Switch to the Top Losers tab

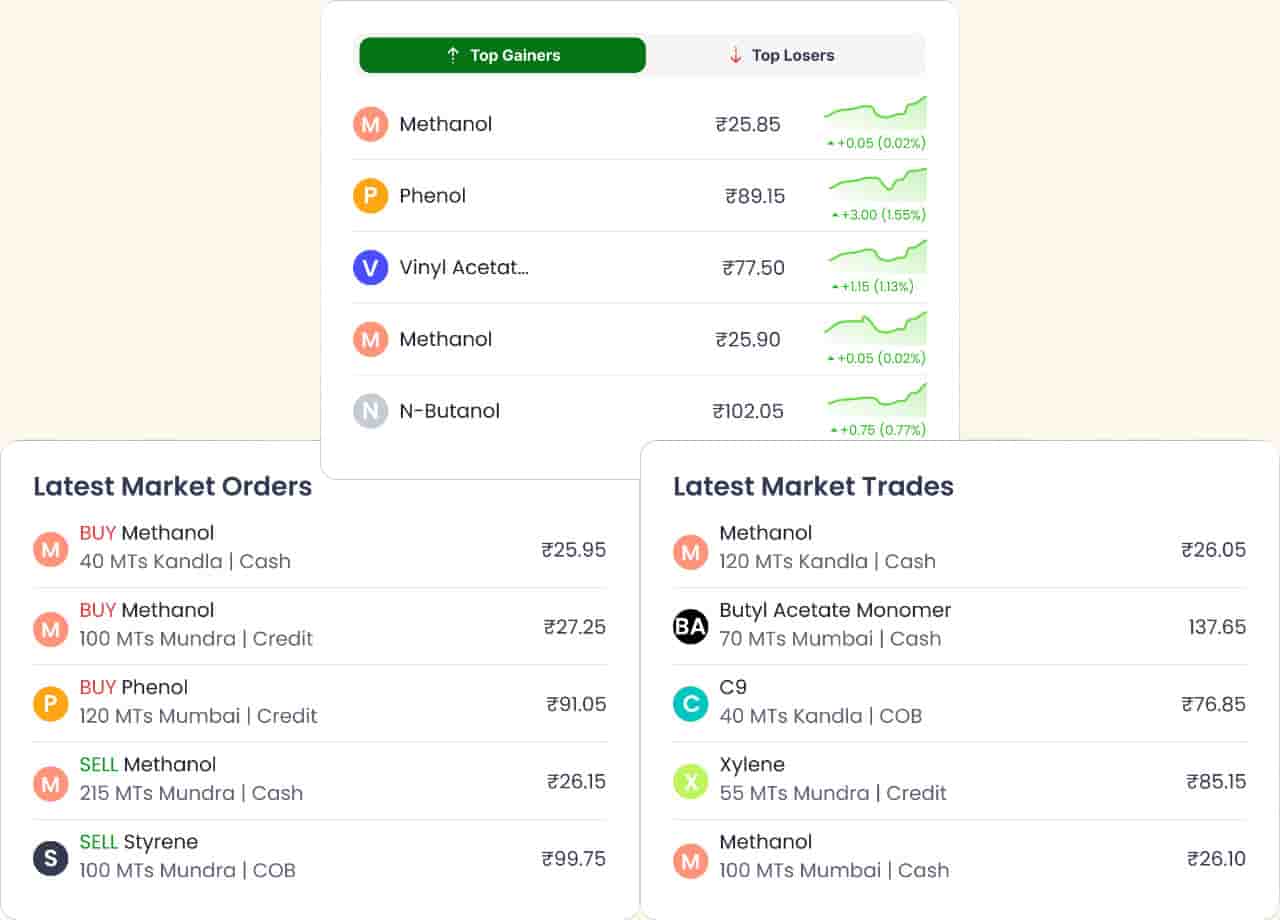(785, 55)
